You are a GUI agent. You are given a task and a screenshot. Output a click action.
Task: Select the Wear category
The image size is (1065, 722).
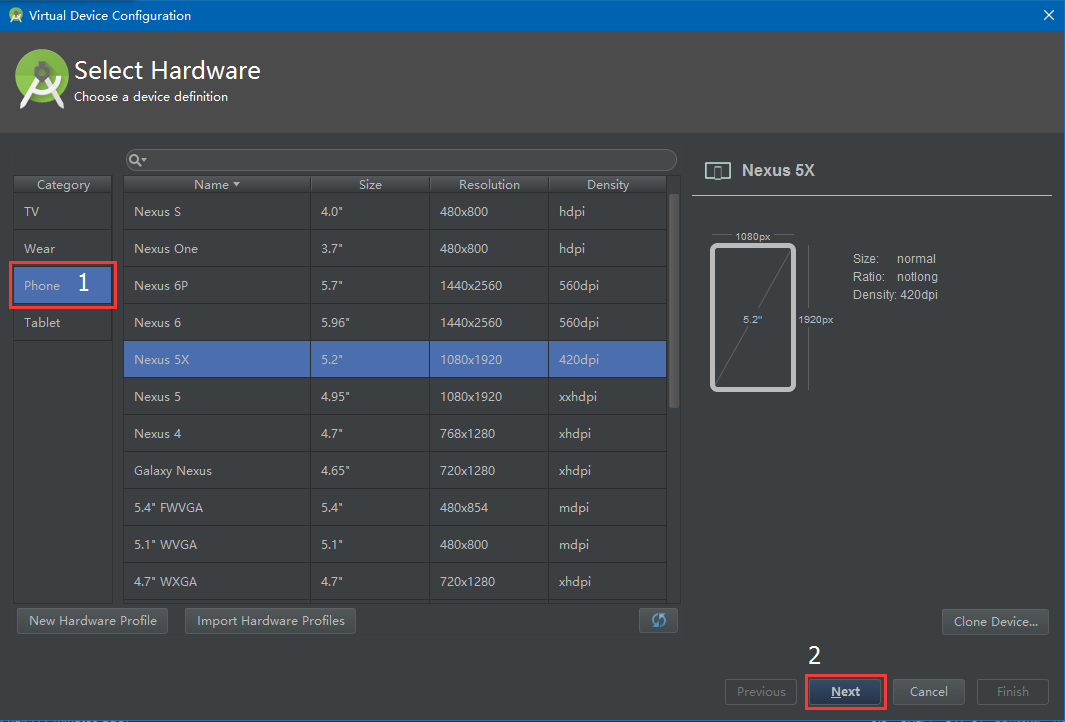62,249
